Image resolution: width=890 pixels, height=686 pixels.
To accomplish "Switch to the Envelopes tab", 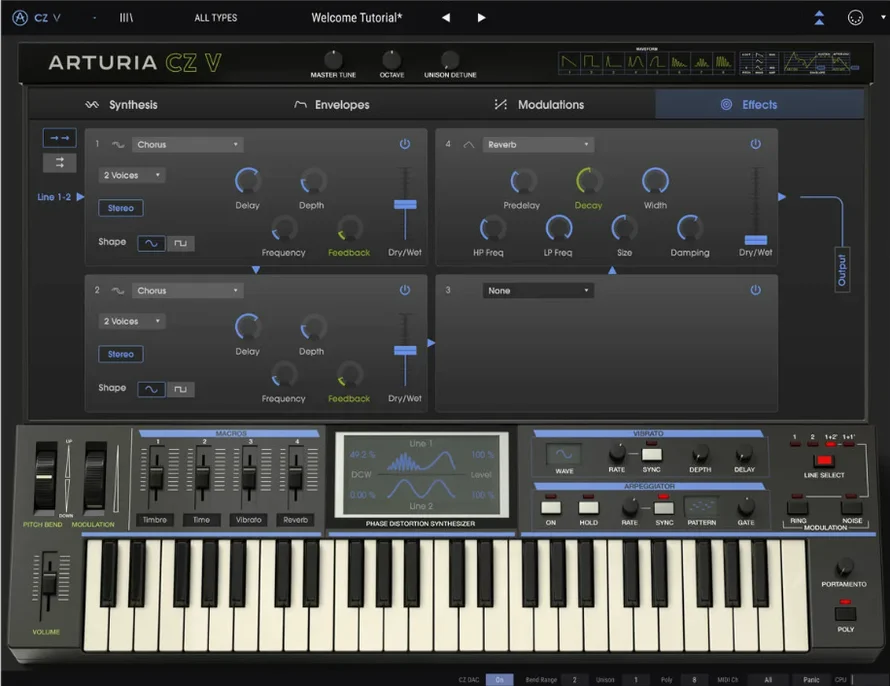I will (332, 104).
